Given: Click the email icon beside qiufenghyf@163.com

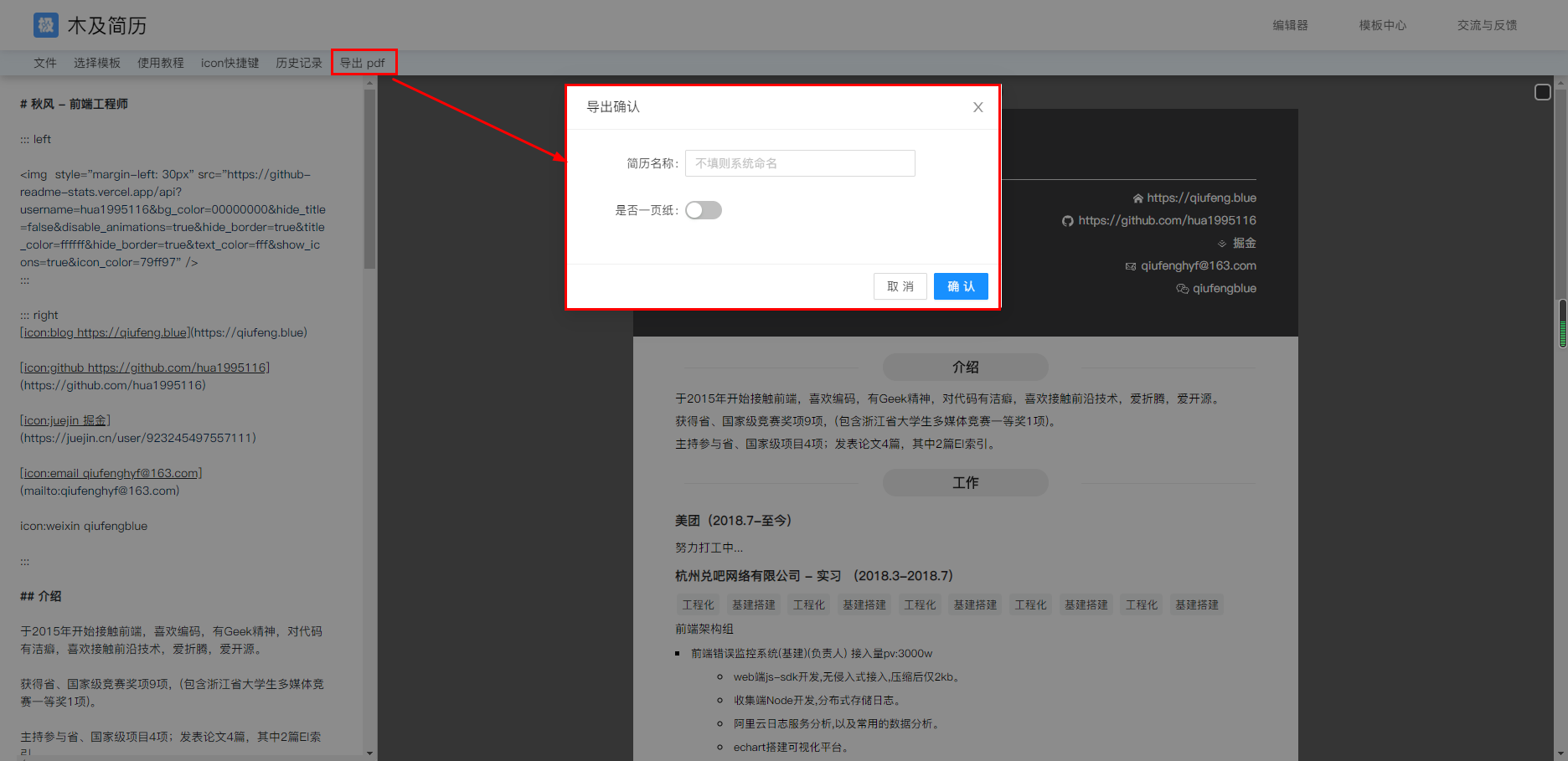Looking at the screenshot, I should (x=1131, y=266).
